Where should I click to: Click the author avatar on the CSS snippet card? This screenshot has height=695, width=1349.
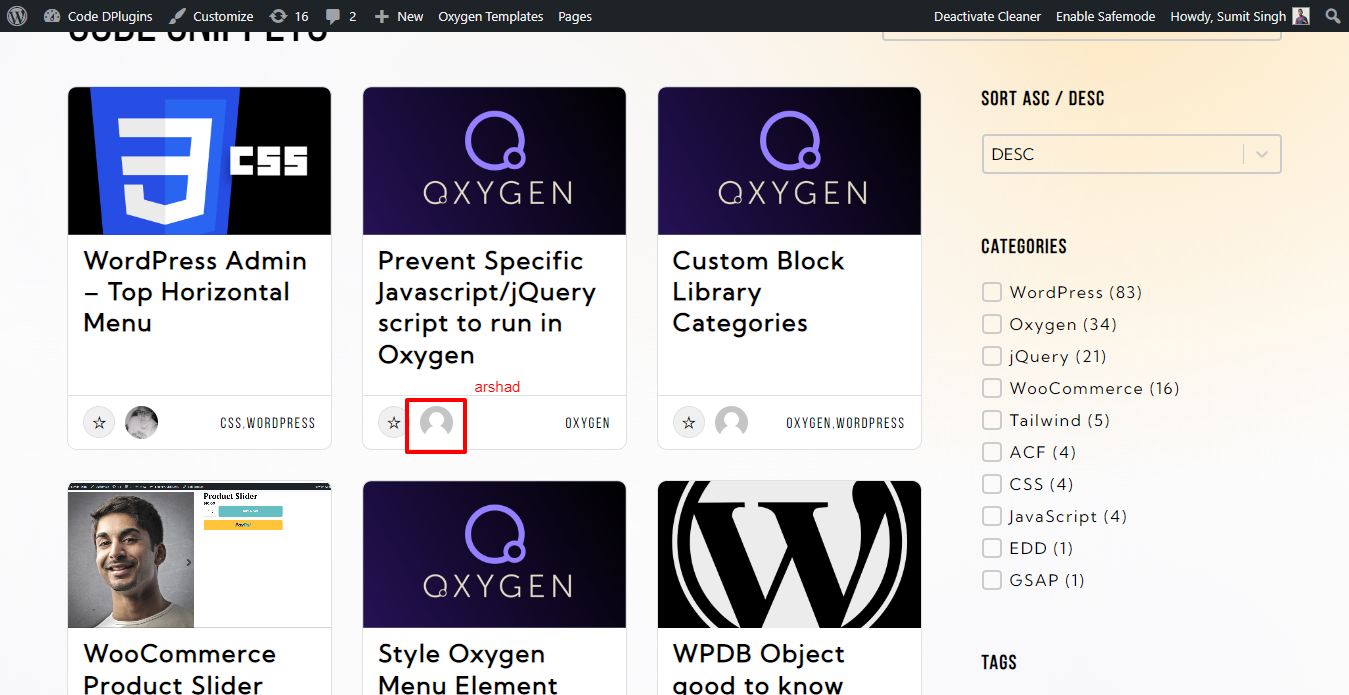click(x=141, y=422)
